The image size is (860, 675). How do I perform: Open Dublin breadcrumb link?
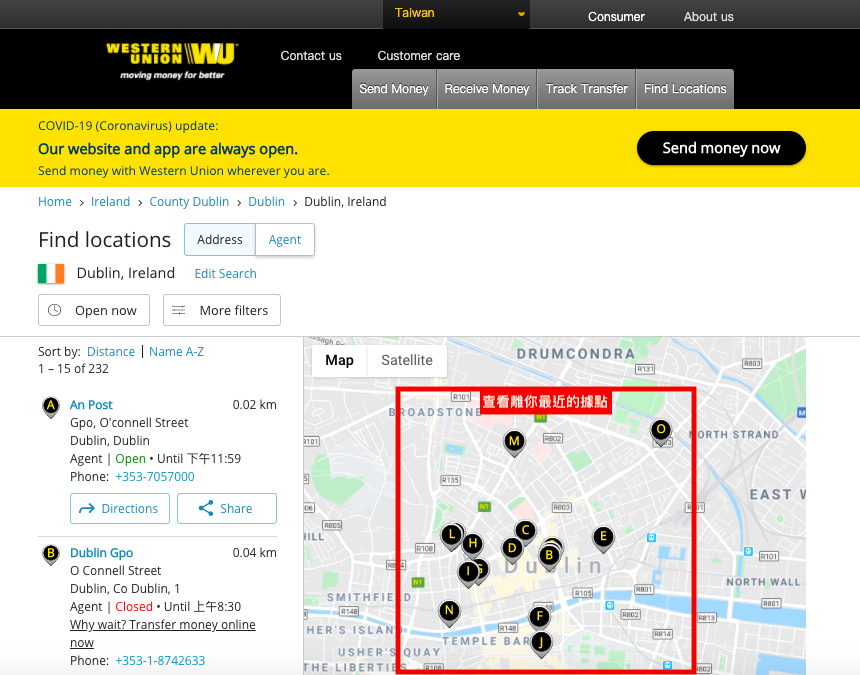(267, 202)
